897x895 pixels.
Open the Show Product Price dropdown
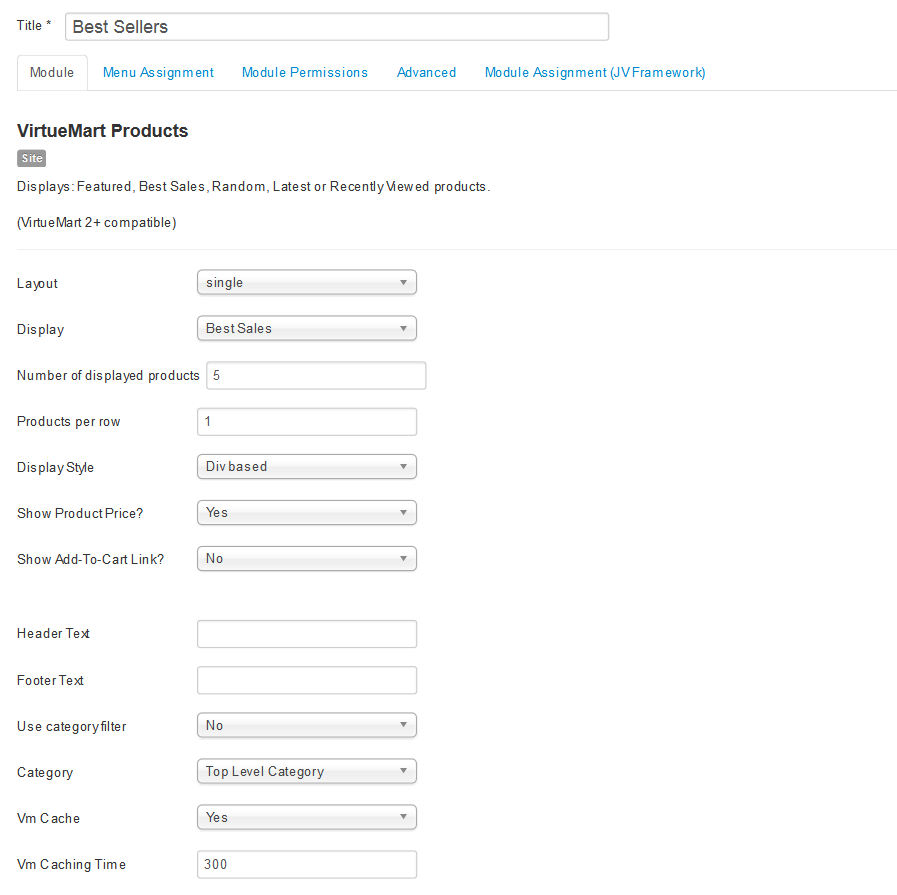click(x=307, y=512)
